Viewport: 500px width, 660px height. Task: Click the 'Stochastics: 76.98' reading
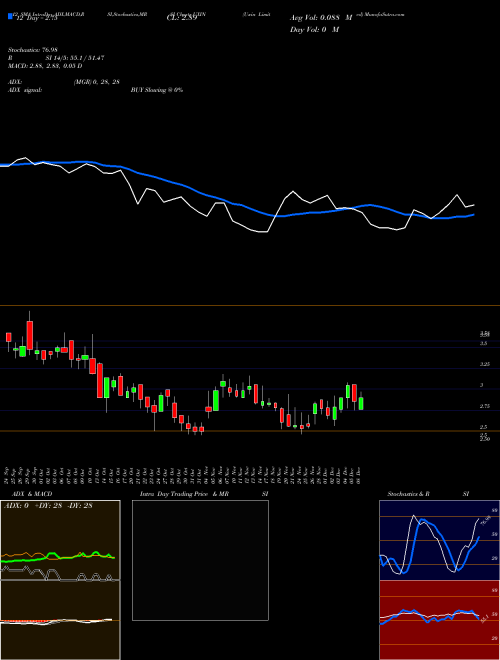coord(32,50)
